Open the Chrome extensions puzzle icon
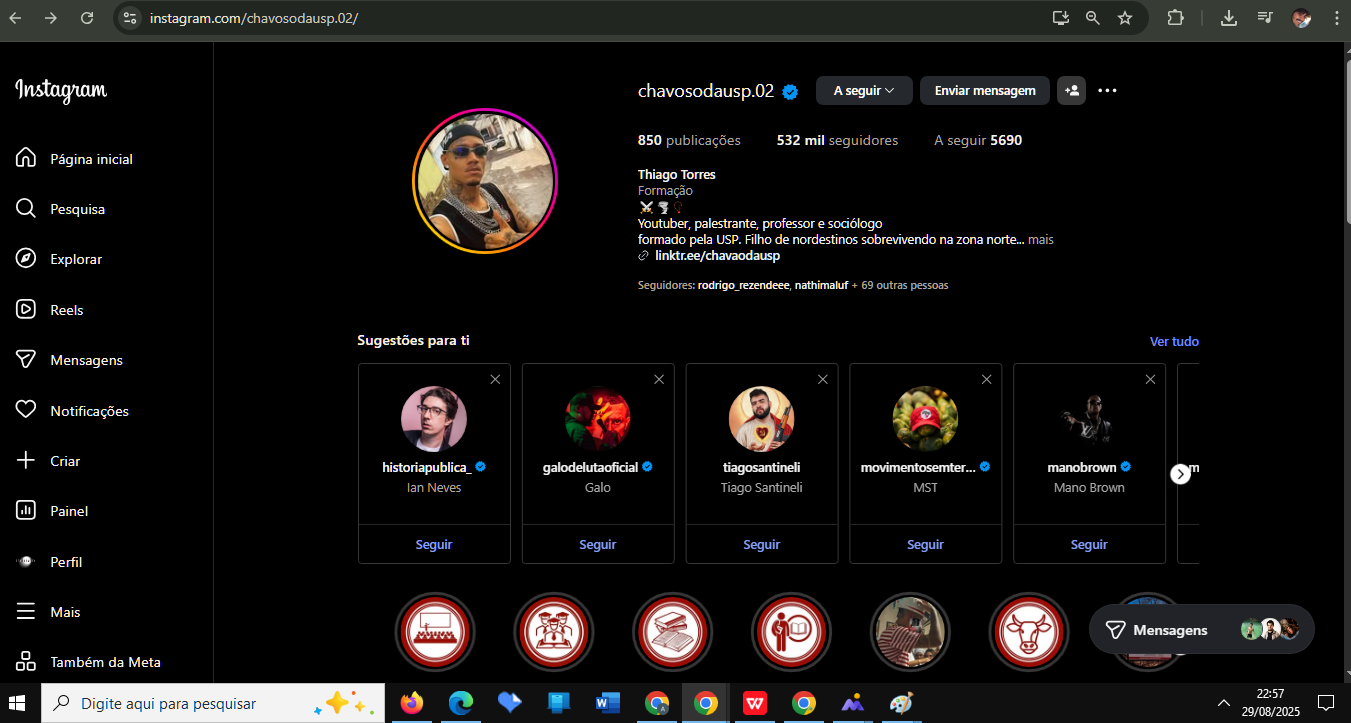The image size is (1351, 723). (x=1175, y=18)
